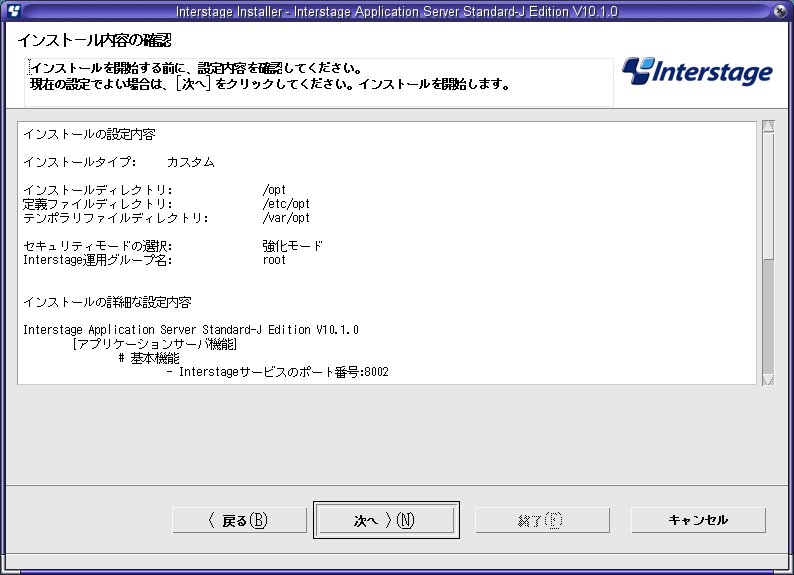Viewport: 794px width, 575px height.
Task: Click the scrollbar up arrow
Action: [x=768, y=127]
